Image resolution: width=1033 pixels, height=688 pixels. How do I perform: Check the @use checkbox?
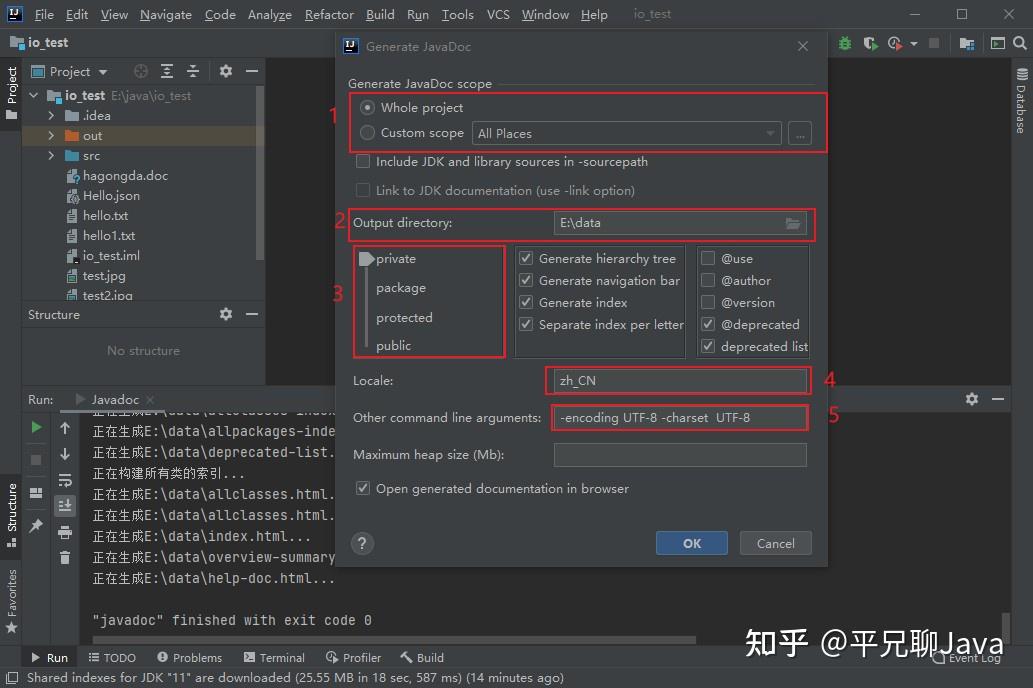pyautogui.click(x=709, y=257)
